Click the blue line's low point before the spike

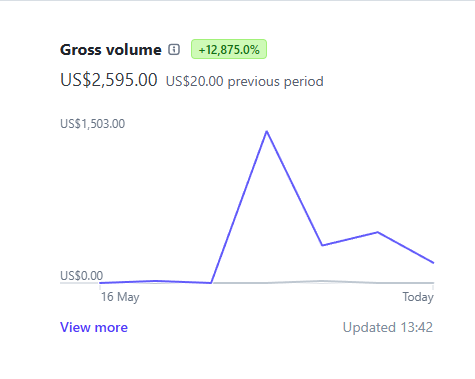tap(211, 283)
